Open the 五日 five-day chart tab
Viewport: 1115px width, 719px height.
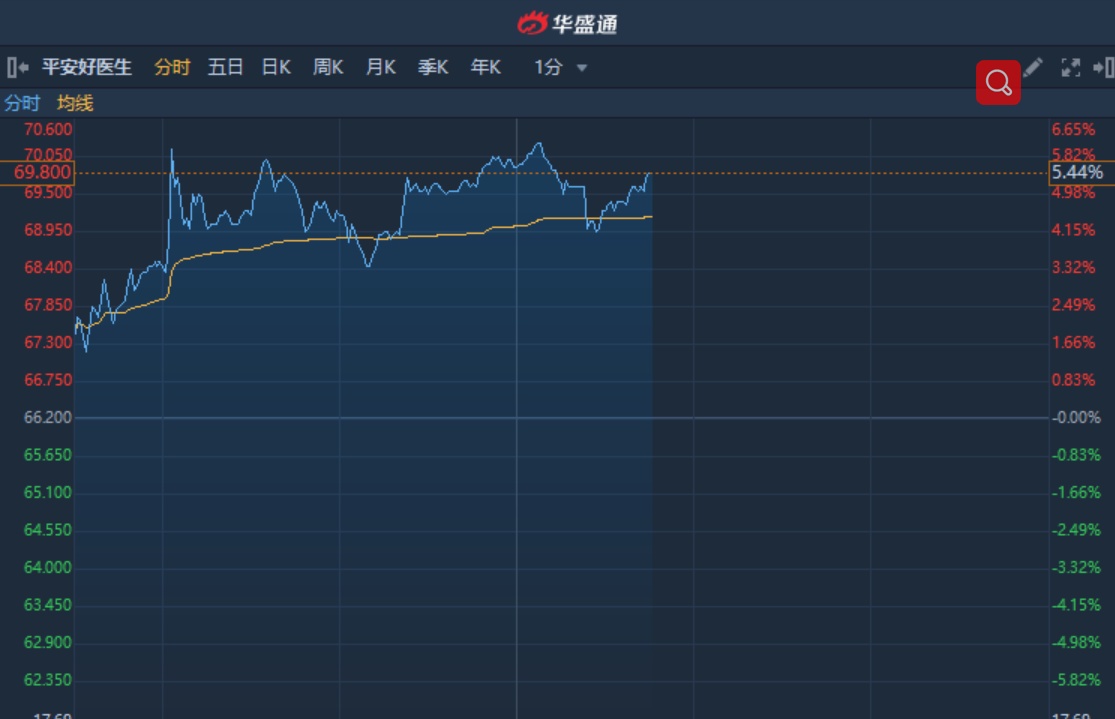point(225,68)
